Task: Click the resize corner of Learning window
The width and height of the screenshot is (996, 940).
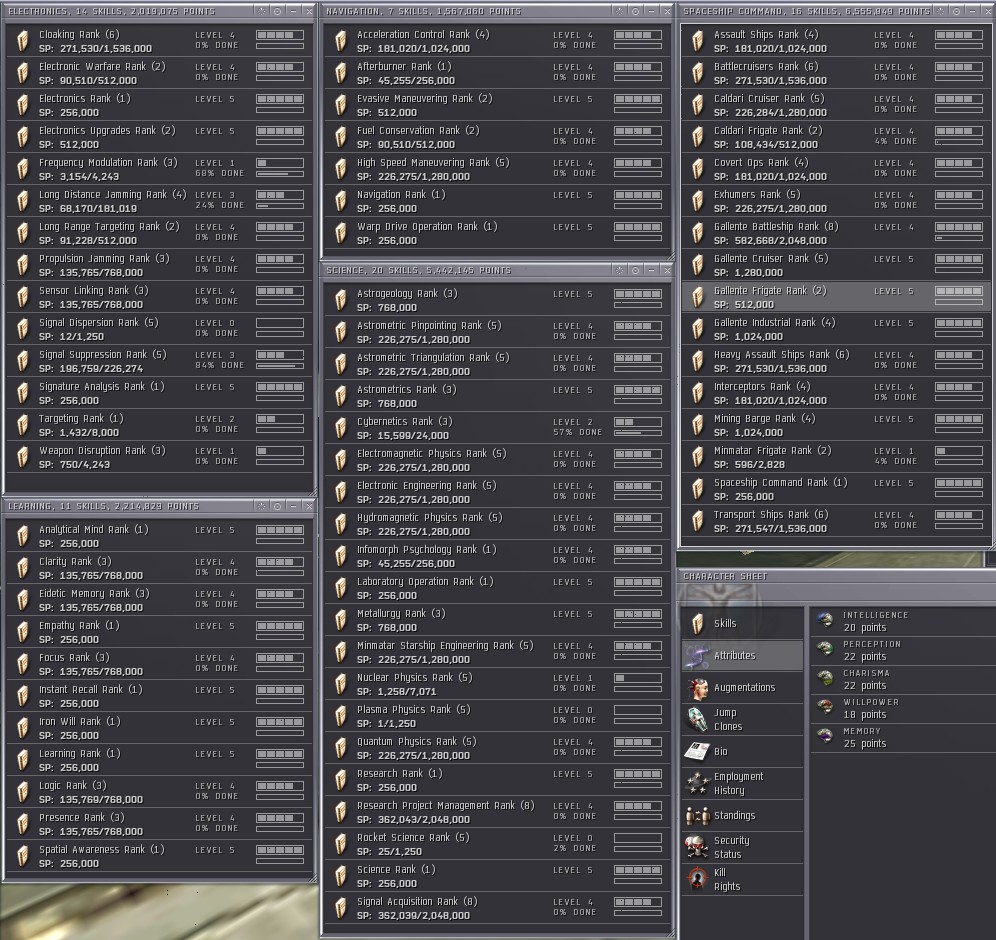Action: (313, 879)
